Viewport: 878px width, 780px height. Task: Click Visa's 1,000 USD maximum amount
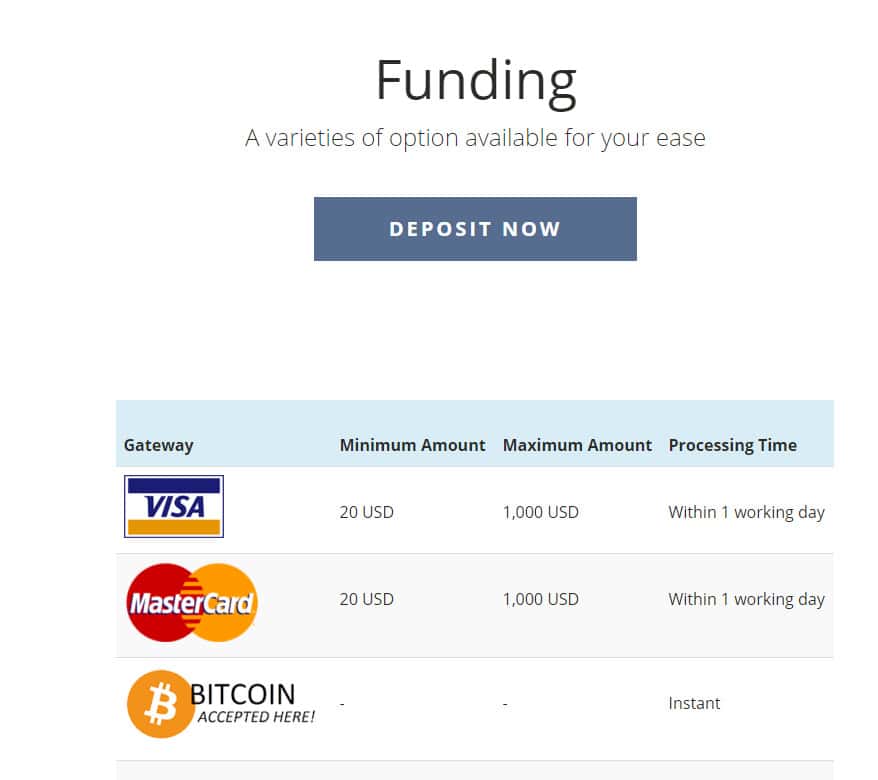[x=540, y=512]
